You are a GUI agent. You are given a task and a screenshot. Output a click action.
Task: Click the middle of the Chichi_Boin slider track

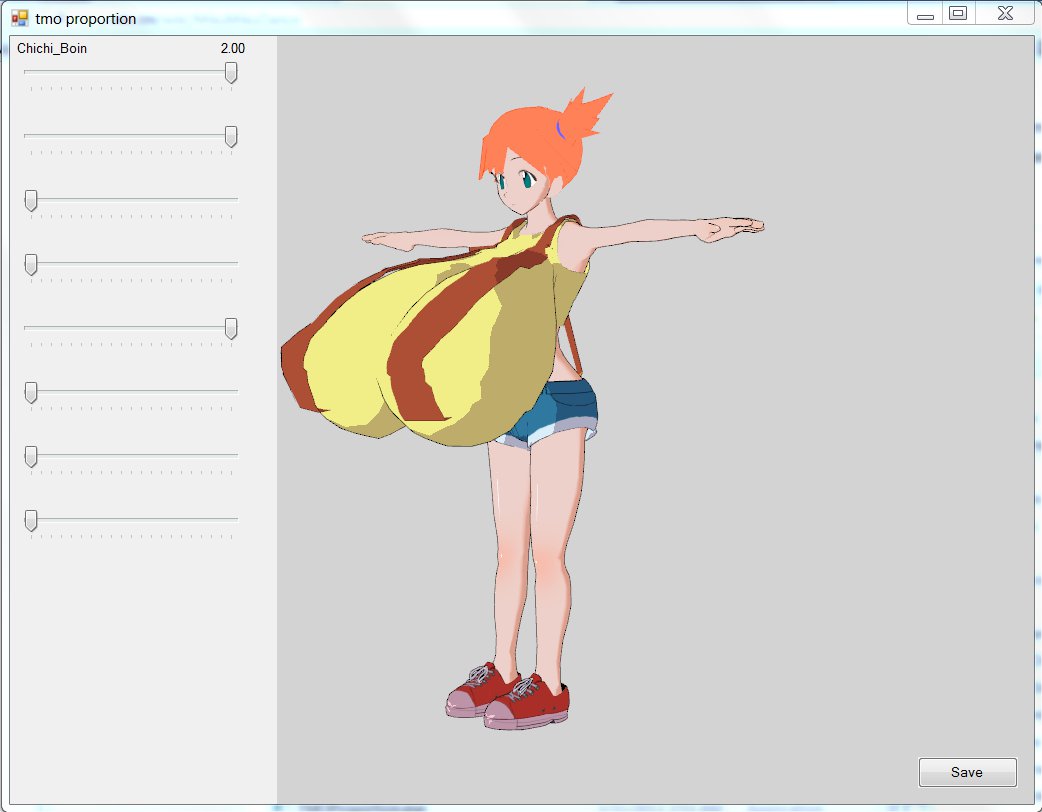[131, 72]
